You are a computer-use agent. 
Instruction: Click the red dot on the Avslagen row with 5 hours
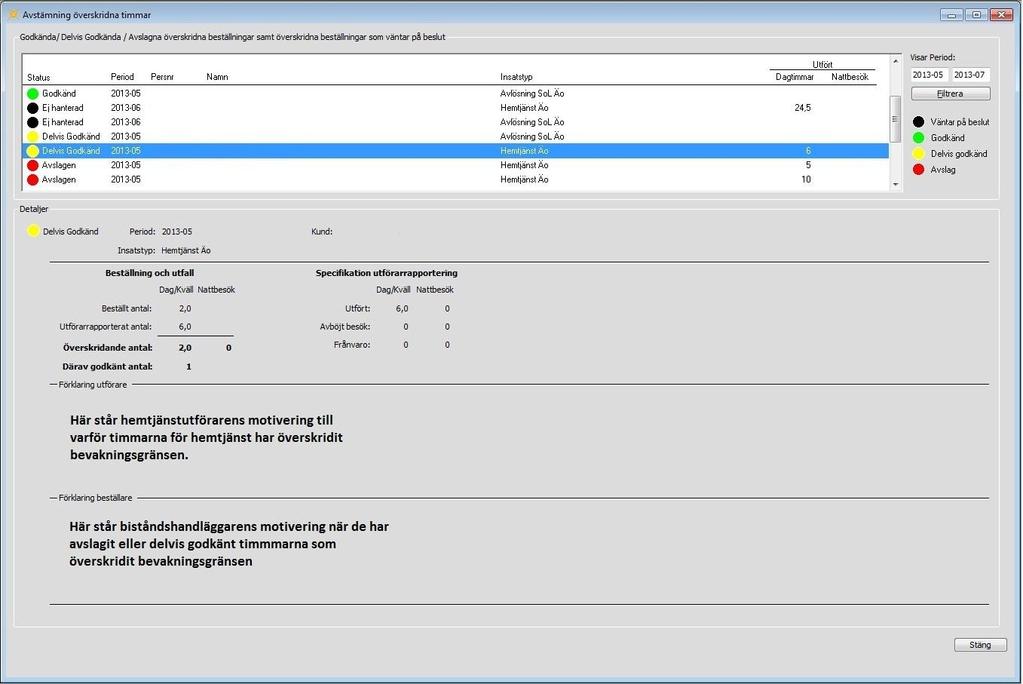click(33, 166)
